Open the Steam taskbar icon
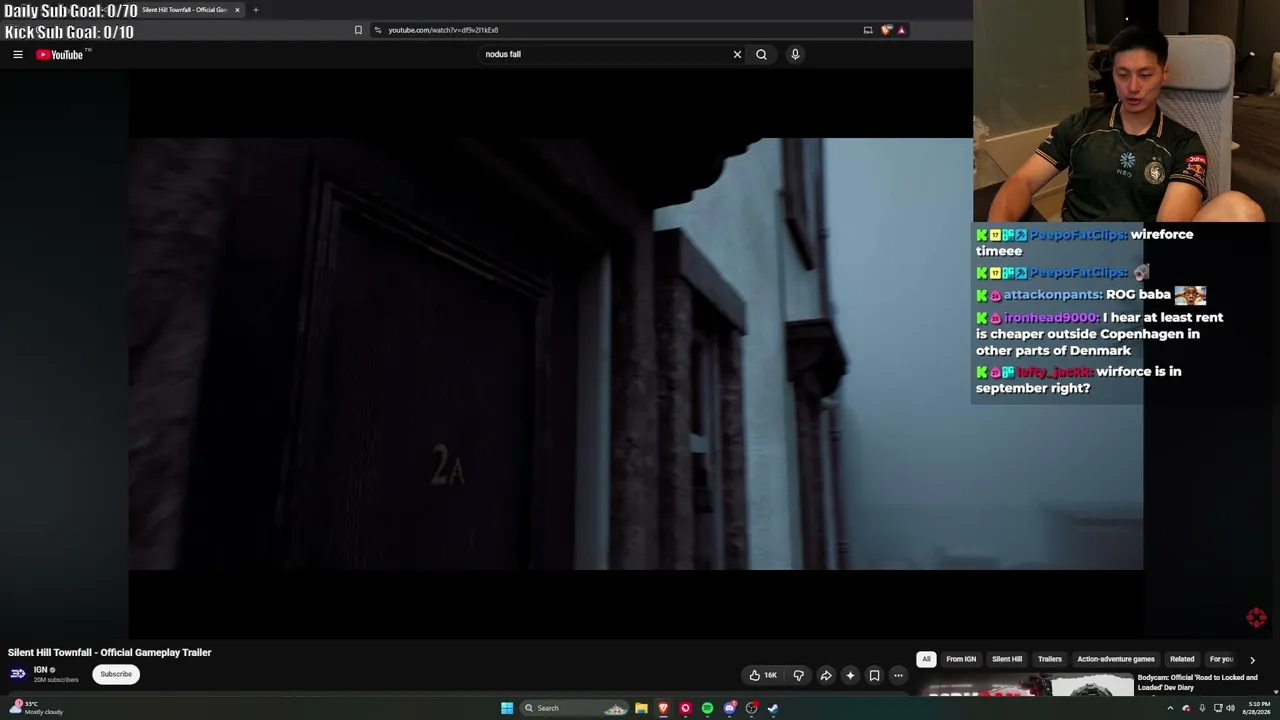Viewport: 1280px width, 720px height. [773, 708]
